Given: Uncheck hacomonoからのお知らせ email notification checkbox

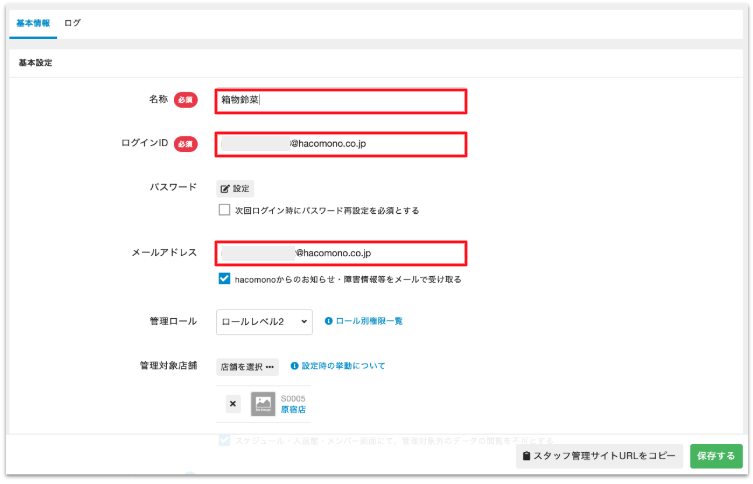Looking at the screenshot, I should pos(225,280).
